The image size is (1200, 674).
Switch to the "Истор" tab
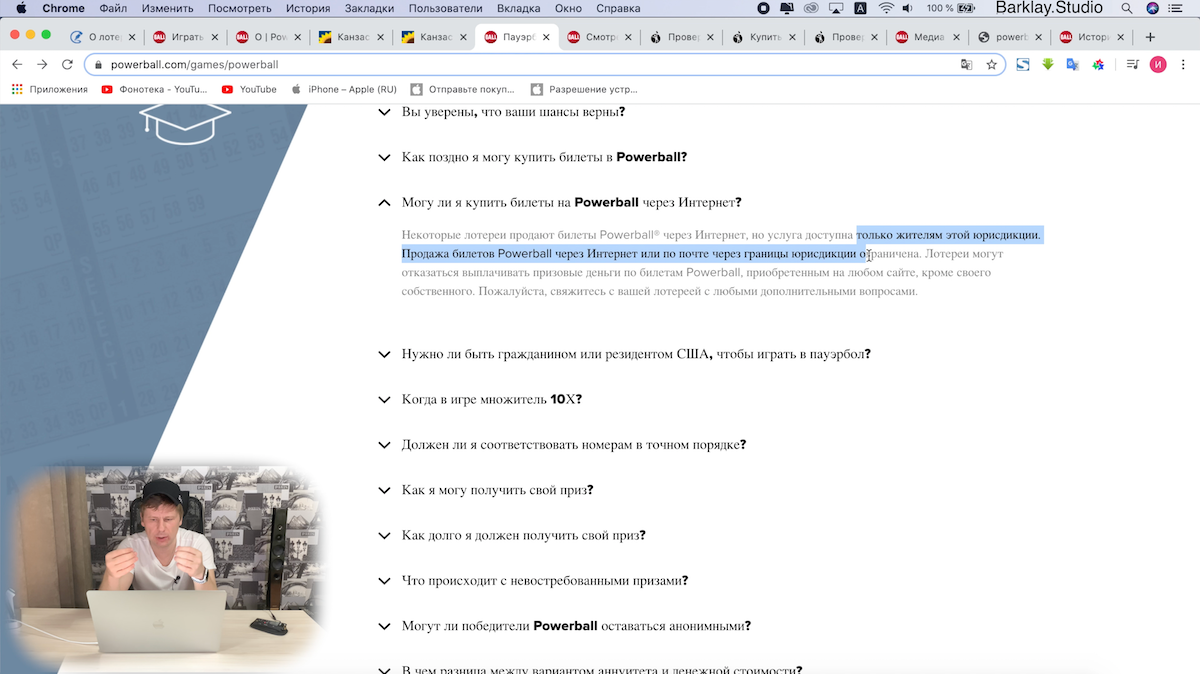click(1093, 37)
